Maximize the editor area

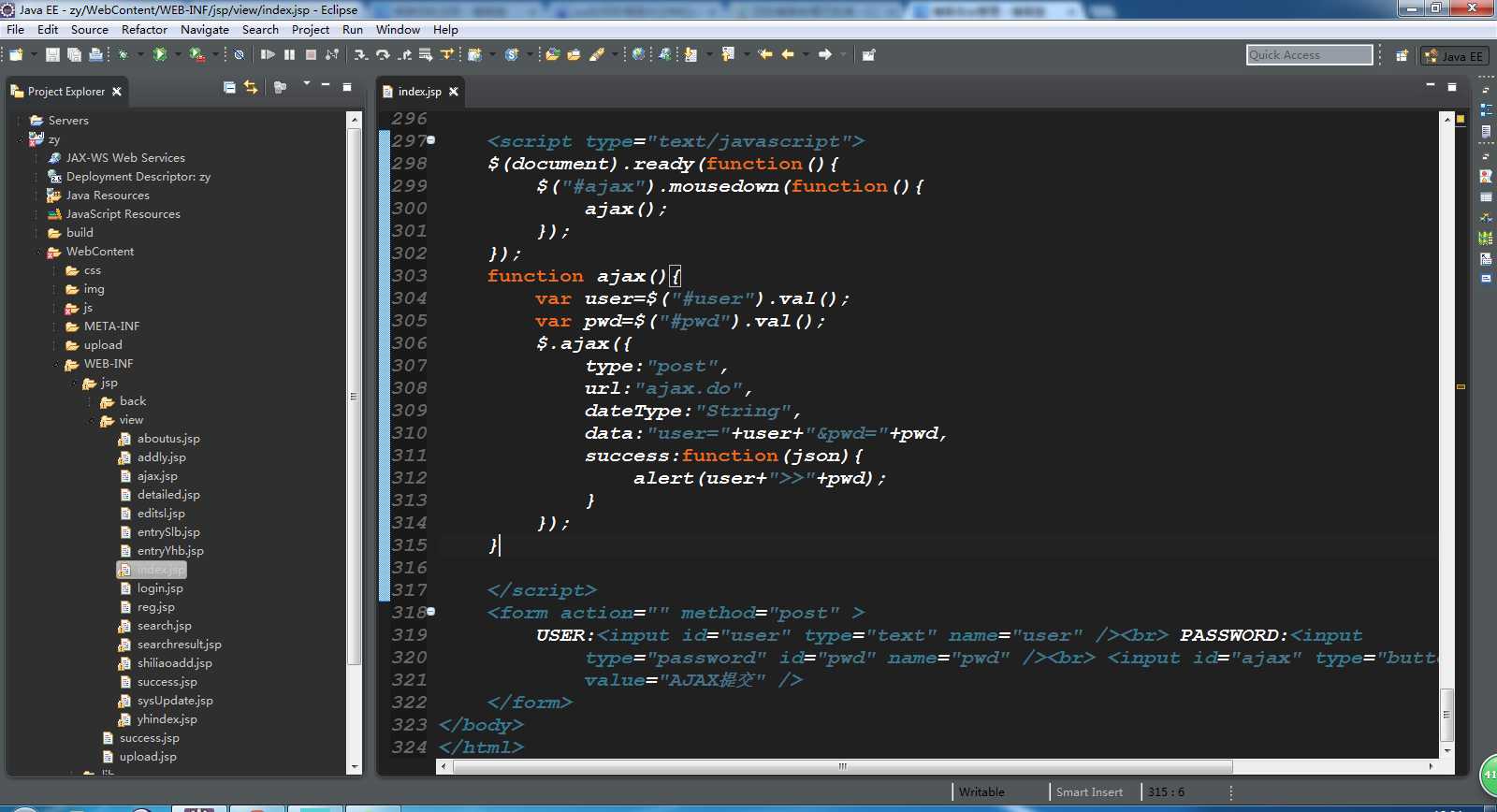pos(1452,87)
